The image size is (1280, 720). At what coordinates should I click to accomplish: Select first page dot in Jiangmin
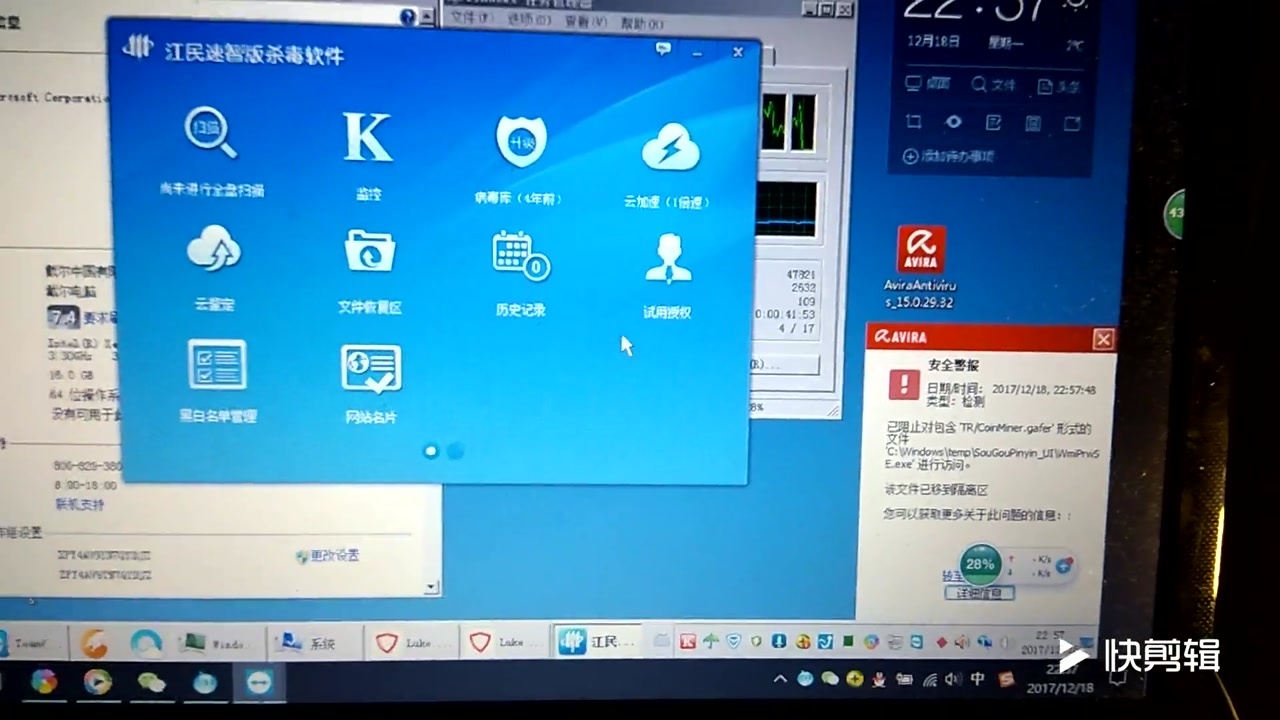pyautogui.click(x=431, y=451)
